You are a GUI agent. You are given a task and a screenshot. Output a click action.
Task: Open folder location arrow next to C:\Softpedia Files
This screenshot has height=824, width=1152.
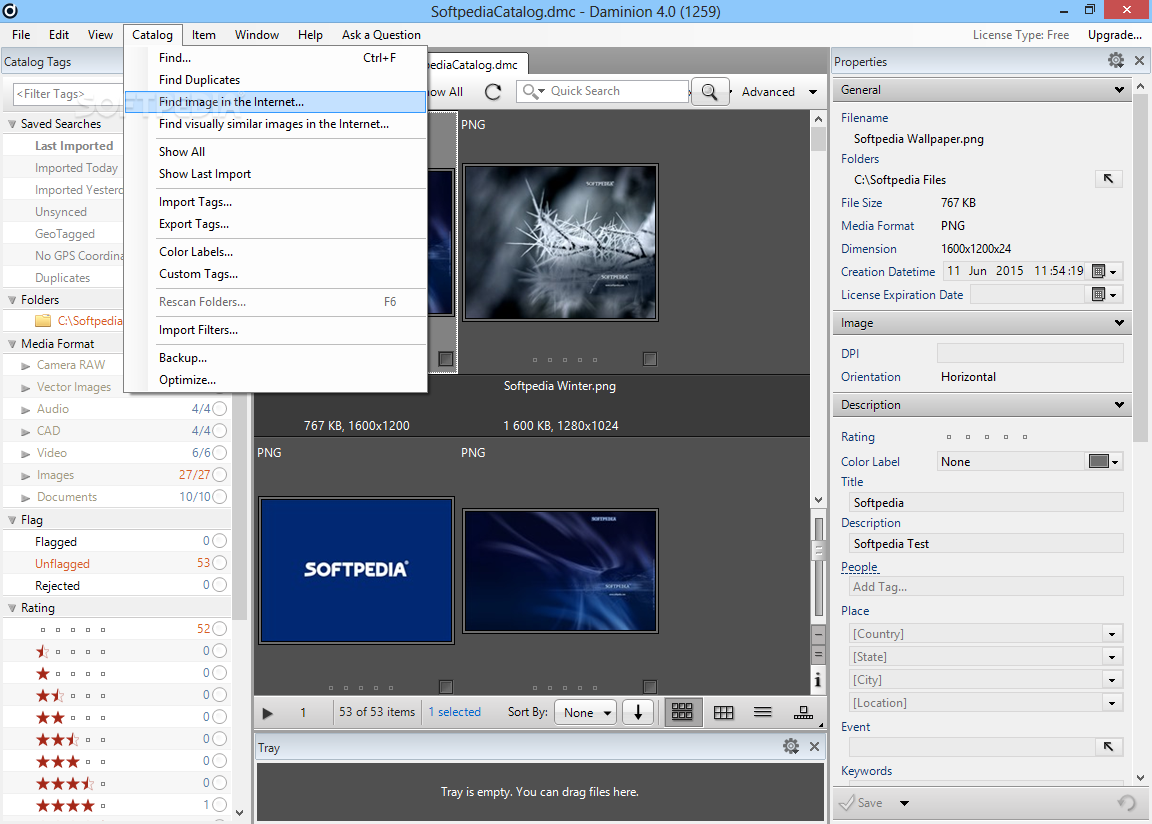tap(1108, 179)
